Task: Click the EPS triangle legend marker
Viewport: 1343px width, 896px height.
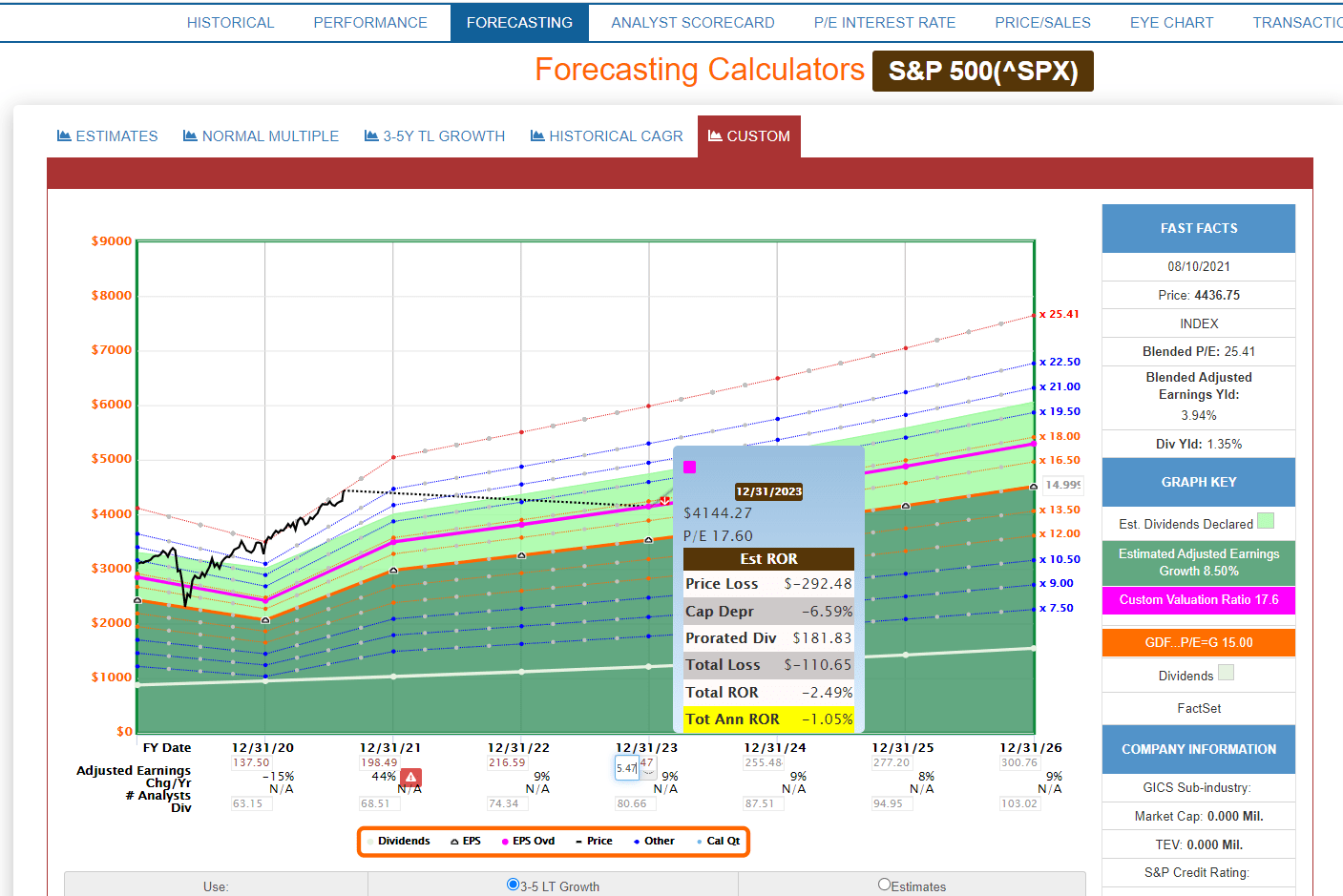Action: tap(454, 842)
